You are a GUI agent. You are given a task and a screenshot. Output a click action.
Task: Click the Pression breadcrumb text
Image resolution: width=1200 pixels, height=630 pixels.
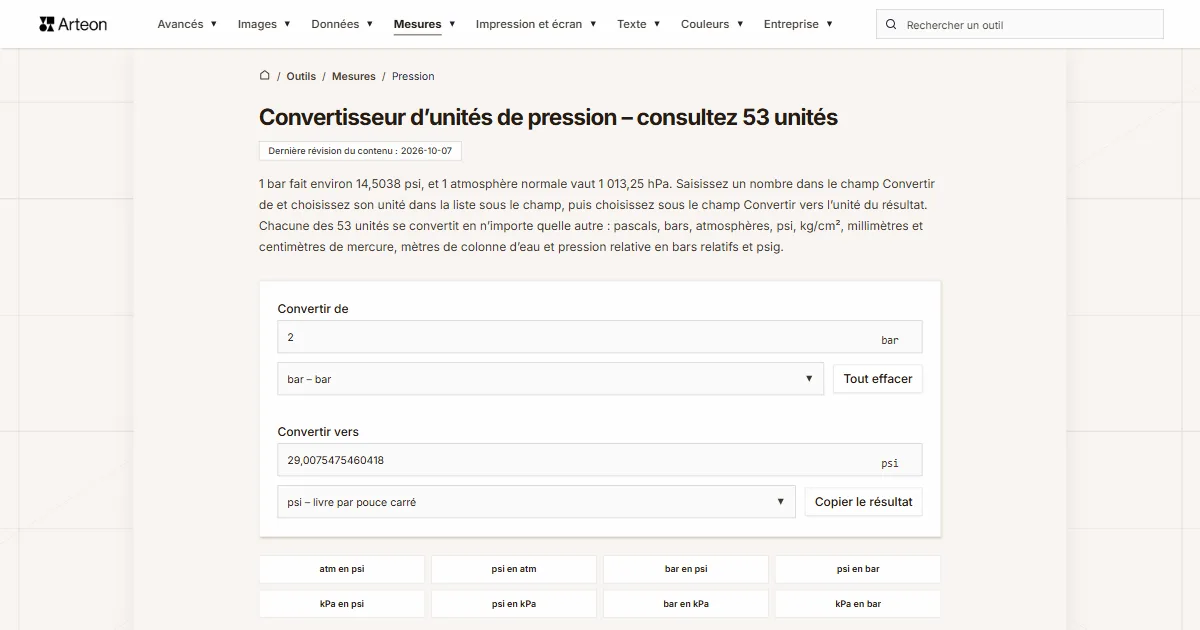(413, 76)
